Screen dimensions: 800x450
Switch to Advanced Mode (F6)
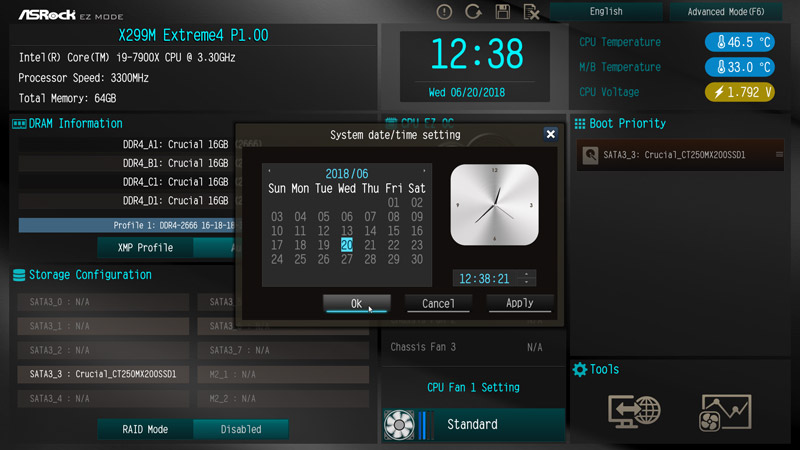(x=726, y=12)
